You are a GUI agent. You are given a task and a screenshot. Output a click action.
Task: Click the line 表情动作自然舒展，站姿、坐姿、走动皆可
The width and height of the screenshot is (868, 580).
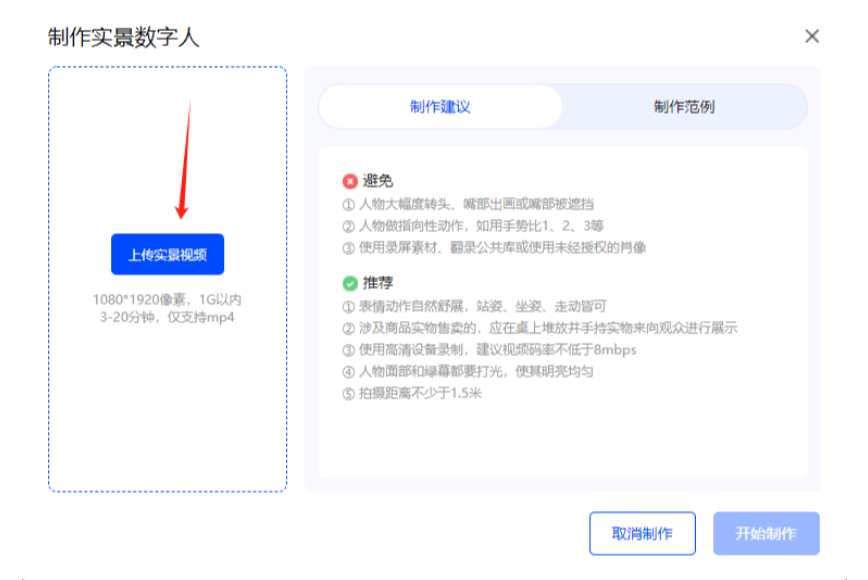click(474, 306)
